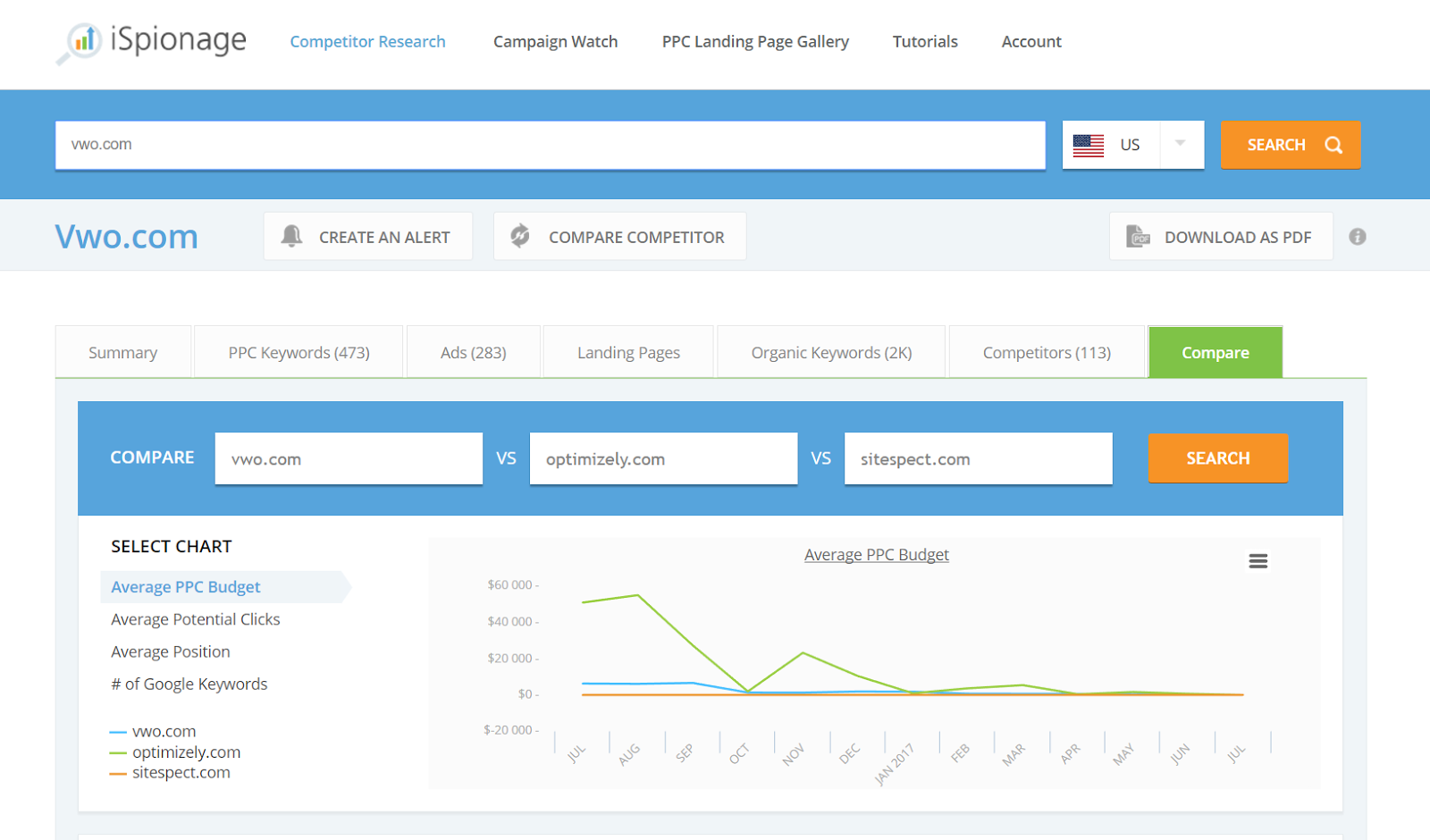
Task: Click the SELECT CHART heading
Action: [172, 546]
